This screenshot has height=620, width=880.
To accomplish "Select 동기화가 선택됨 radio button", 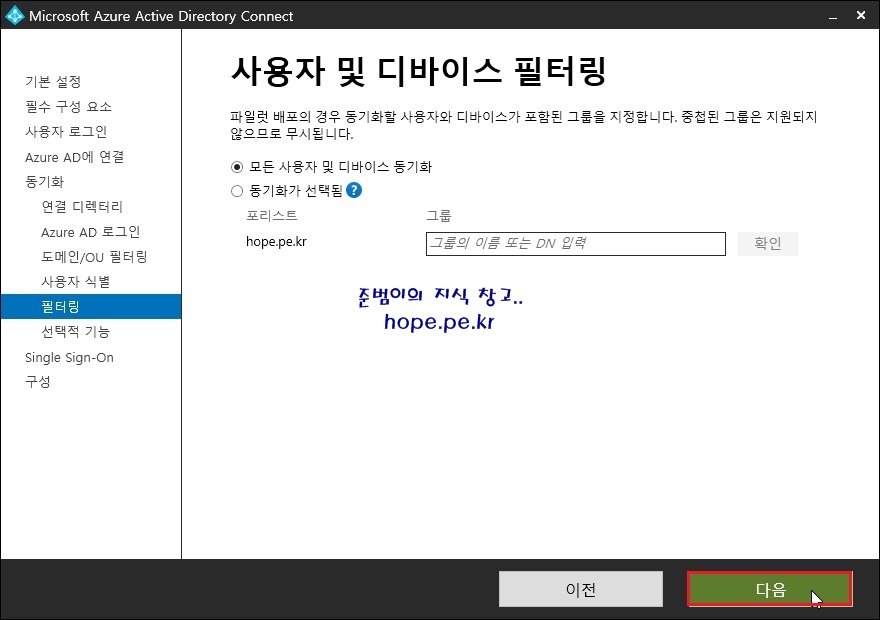I will pos(237,191).
